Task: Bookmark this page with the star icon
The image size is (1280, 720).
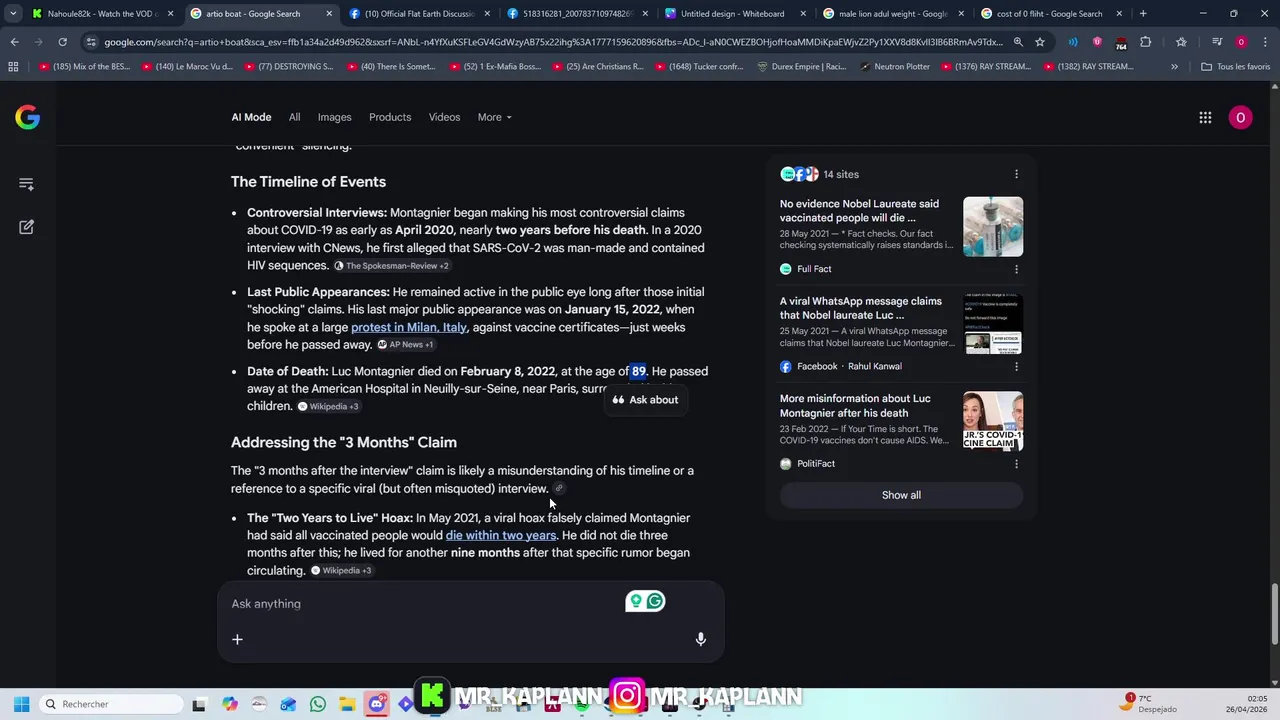Action: click(1040, 42)
